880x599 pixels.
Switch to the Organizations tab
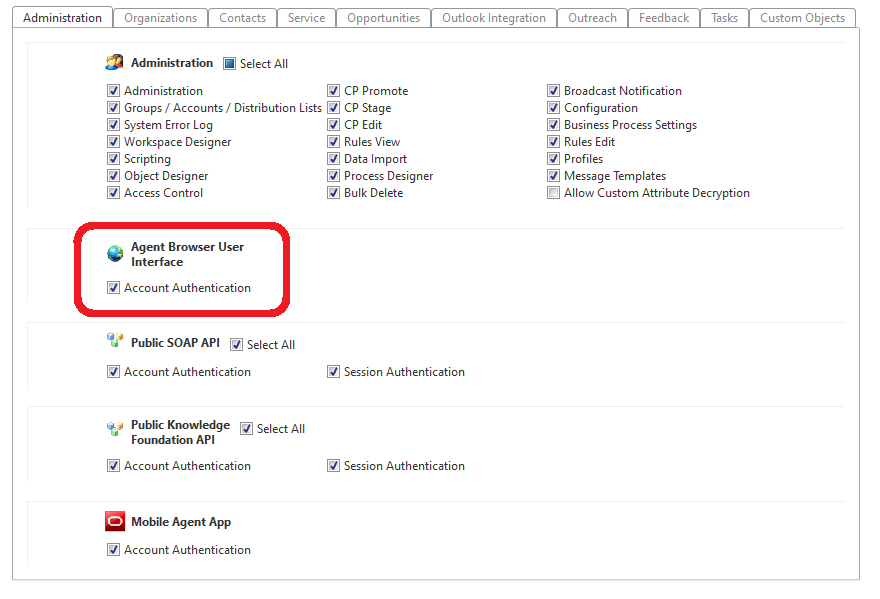tap(161, 18)
